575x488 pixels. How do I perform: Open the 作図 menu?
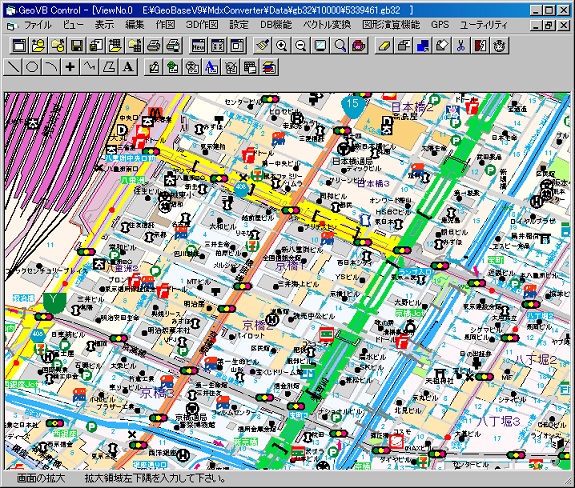point(165,25)
